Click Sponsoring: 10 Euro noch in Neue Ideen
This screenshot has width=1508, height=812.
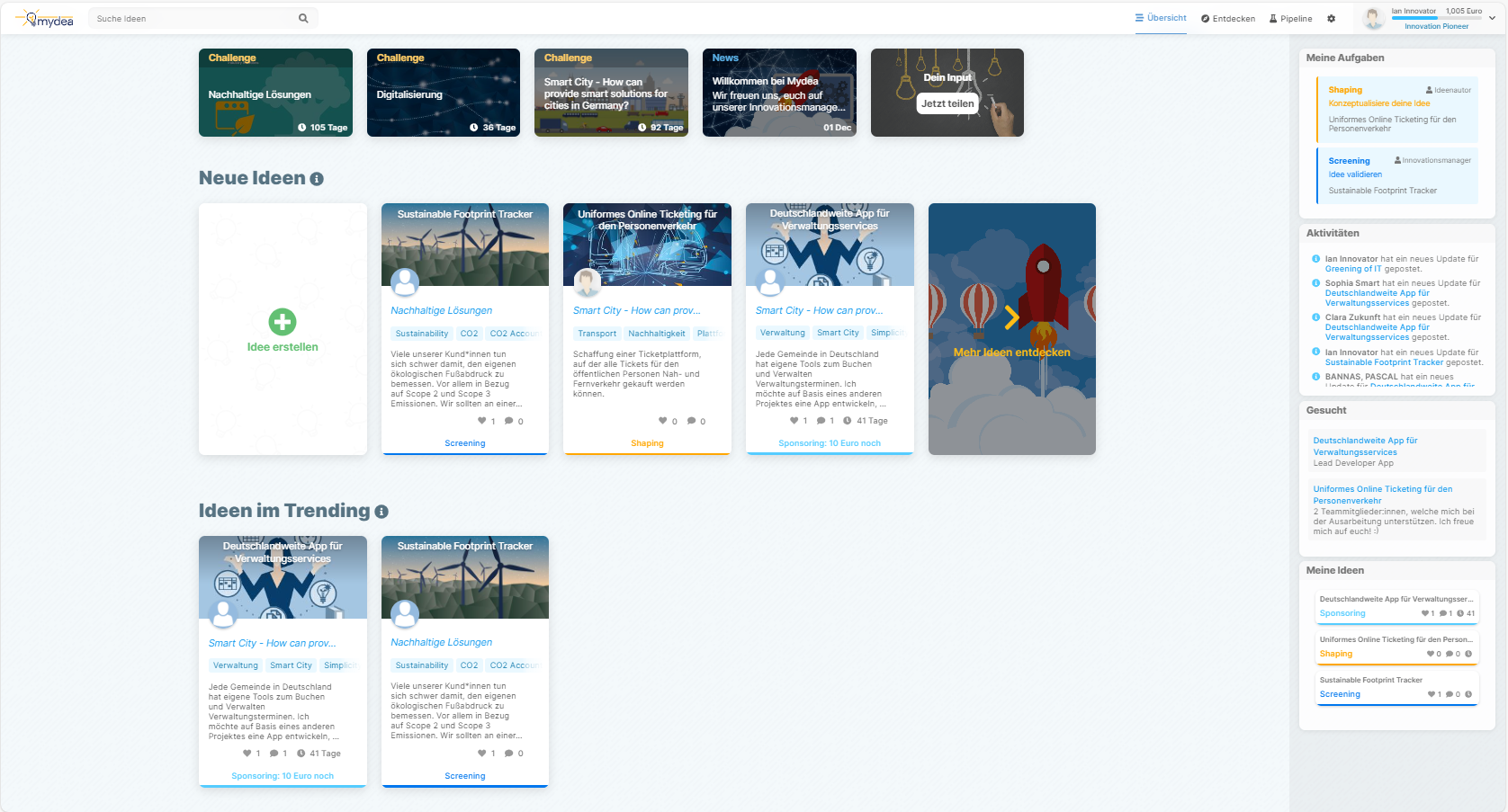(x=830, y=443)
